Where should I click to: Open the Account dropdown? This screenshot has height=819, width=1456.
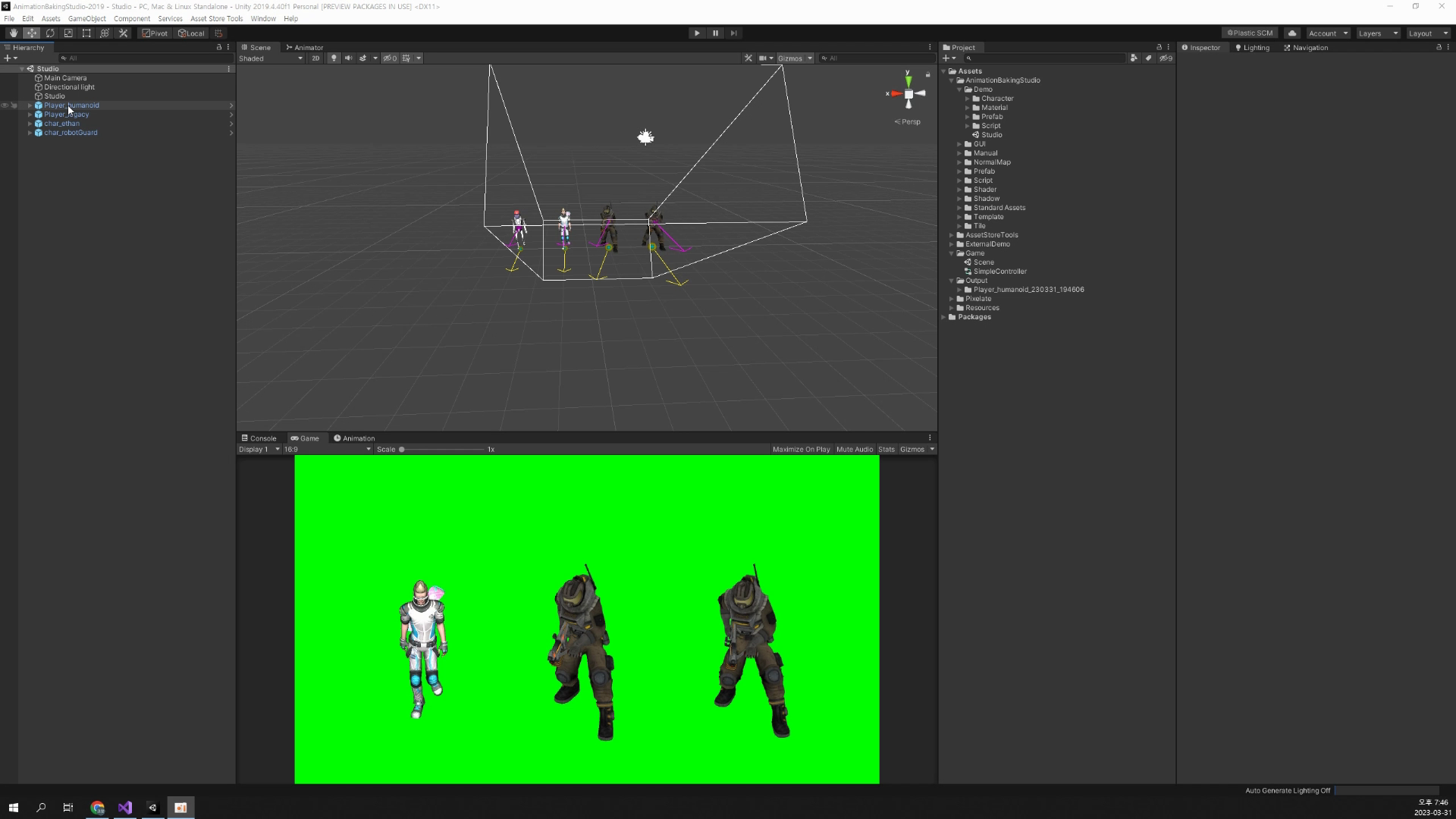tap(1328, 33)
